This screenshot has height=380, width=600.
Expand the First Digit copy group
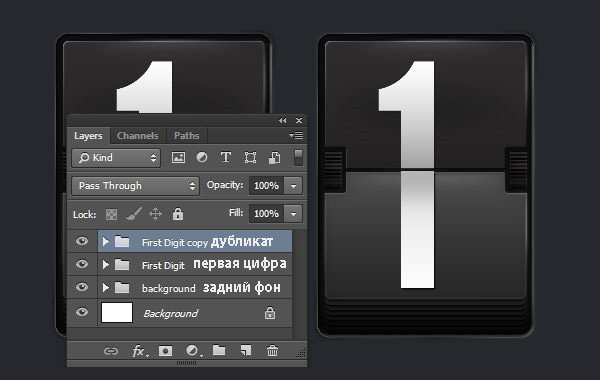click(x=106, y=241)
